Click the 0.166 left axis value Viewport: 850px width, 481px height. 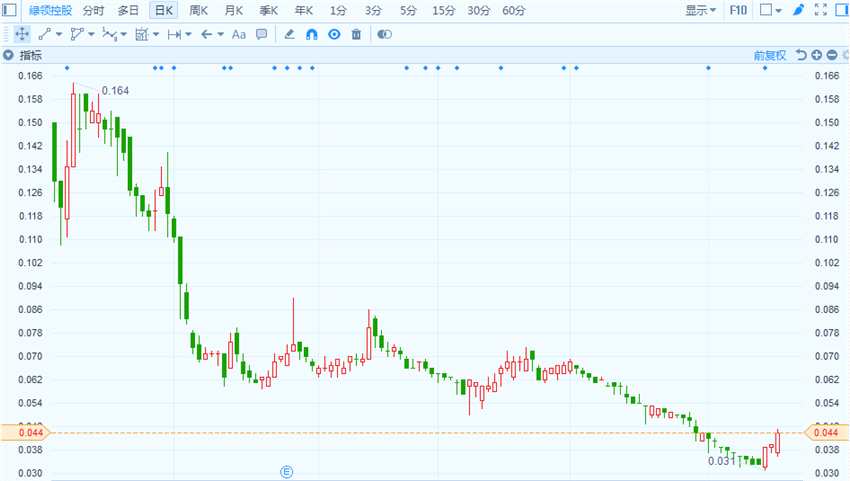click(30, 75)
